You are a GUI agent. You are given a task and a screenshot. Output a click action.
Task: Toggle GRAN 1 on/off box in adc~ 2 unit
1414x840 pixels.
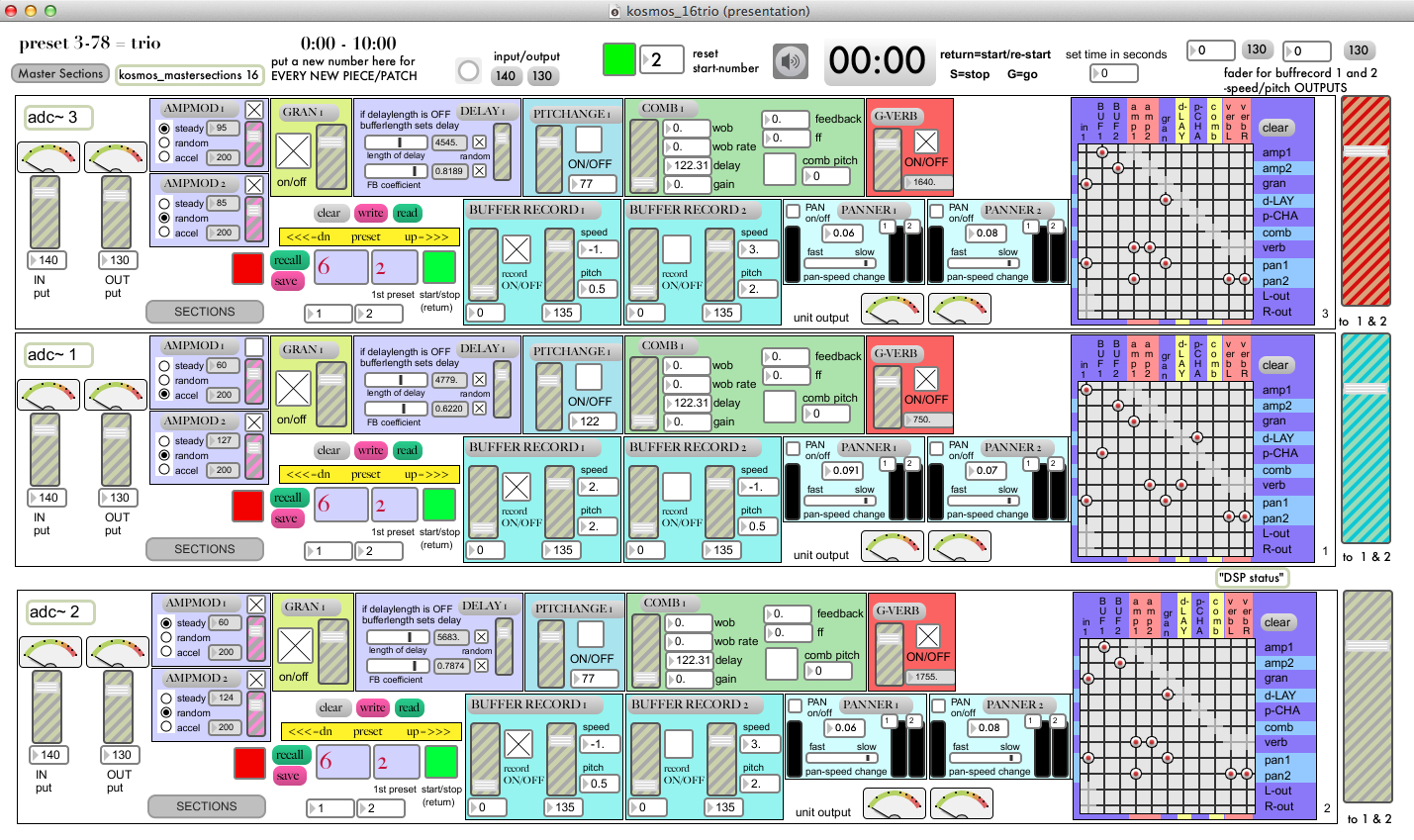pos(295,646)
